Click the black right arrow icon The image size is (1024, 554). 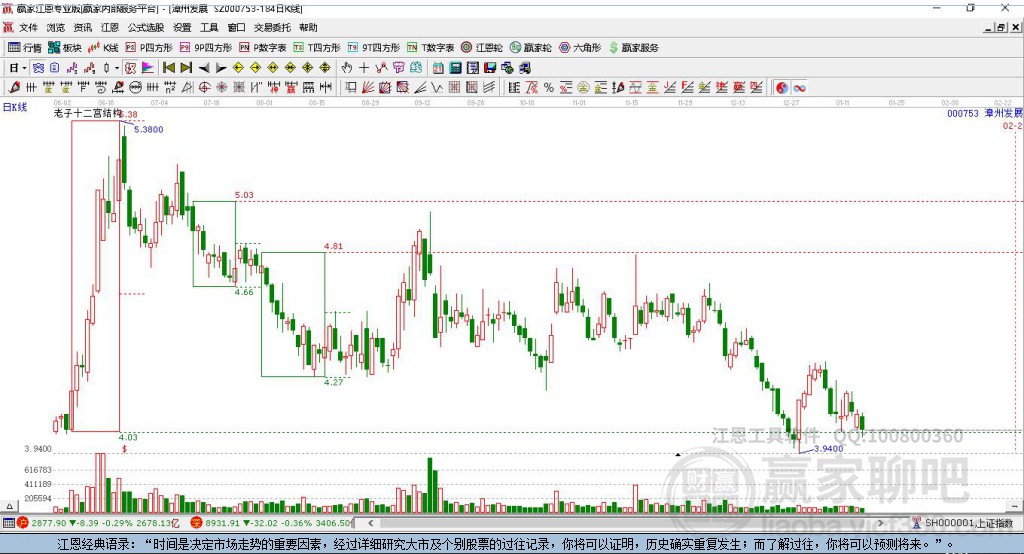tap(221, 68)
